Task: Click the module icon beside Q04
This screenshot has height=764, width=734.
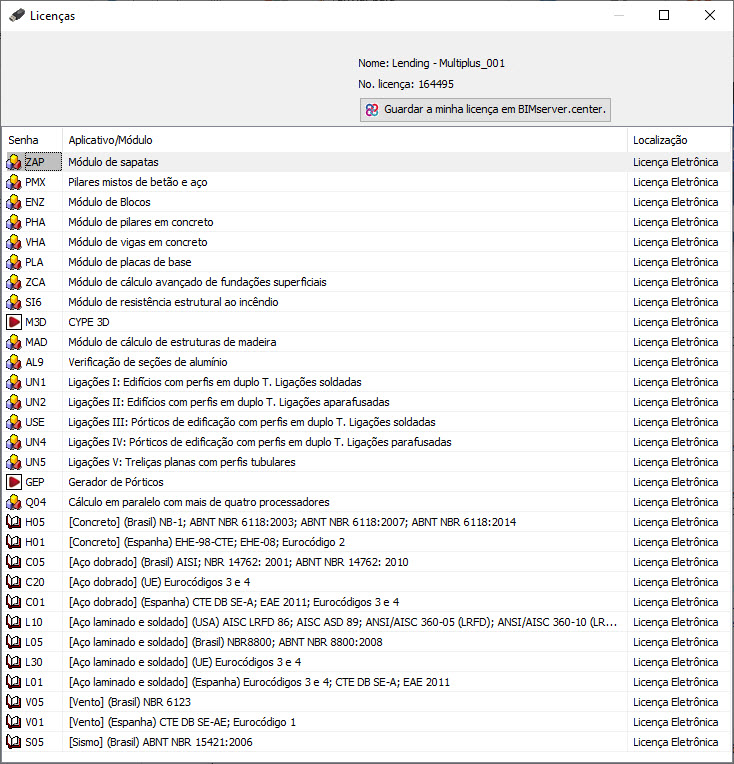Action: click(x=14, y=502)
